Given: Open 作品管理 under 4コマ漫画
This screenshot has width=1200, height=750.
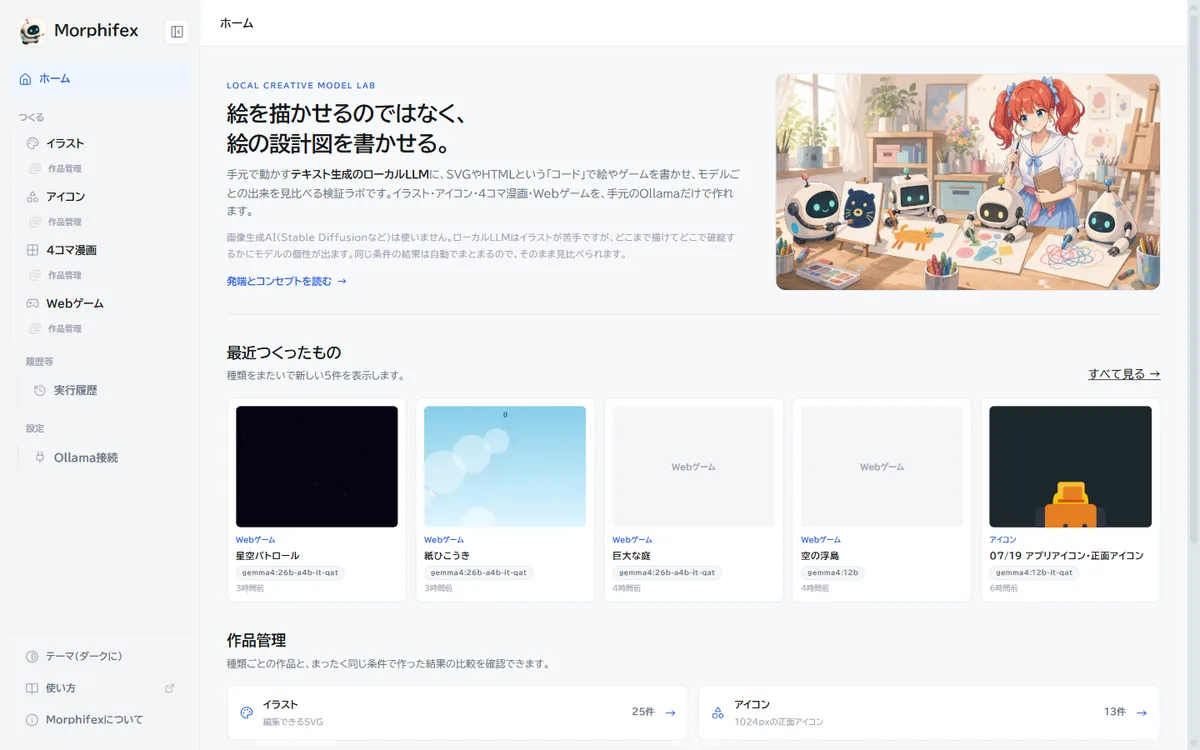Looking at the screenshot, I should point(65,275).
